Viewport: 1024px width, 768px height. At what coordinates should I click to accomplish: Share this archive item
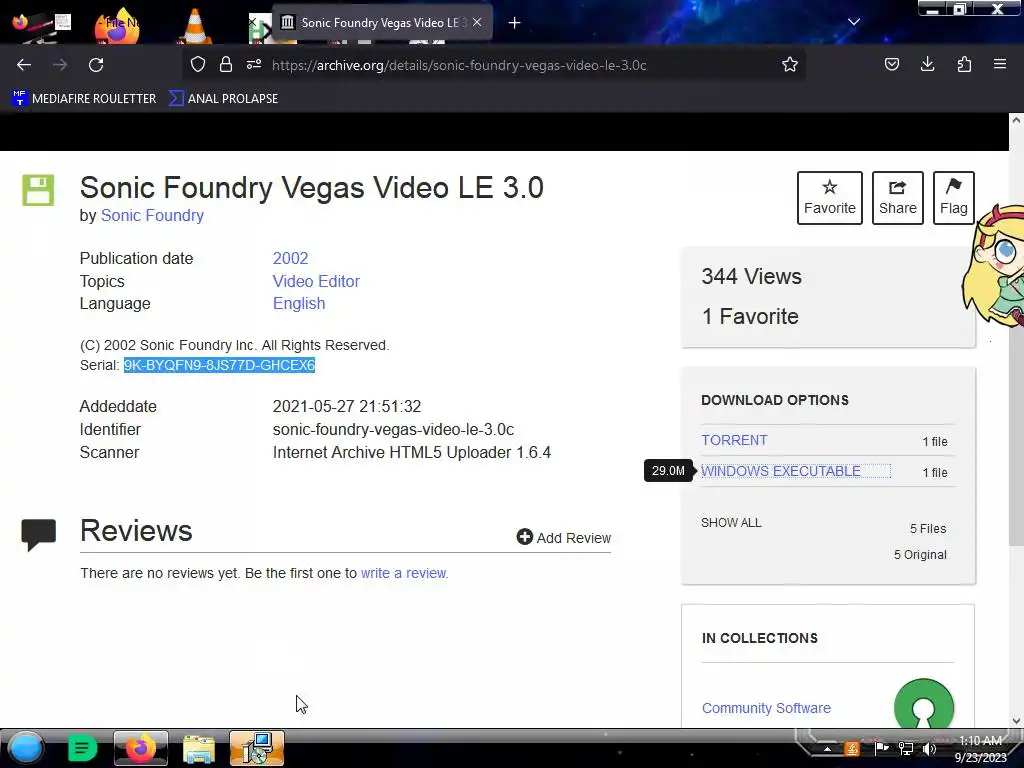(x=897, y=198)
